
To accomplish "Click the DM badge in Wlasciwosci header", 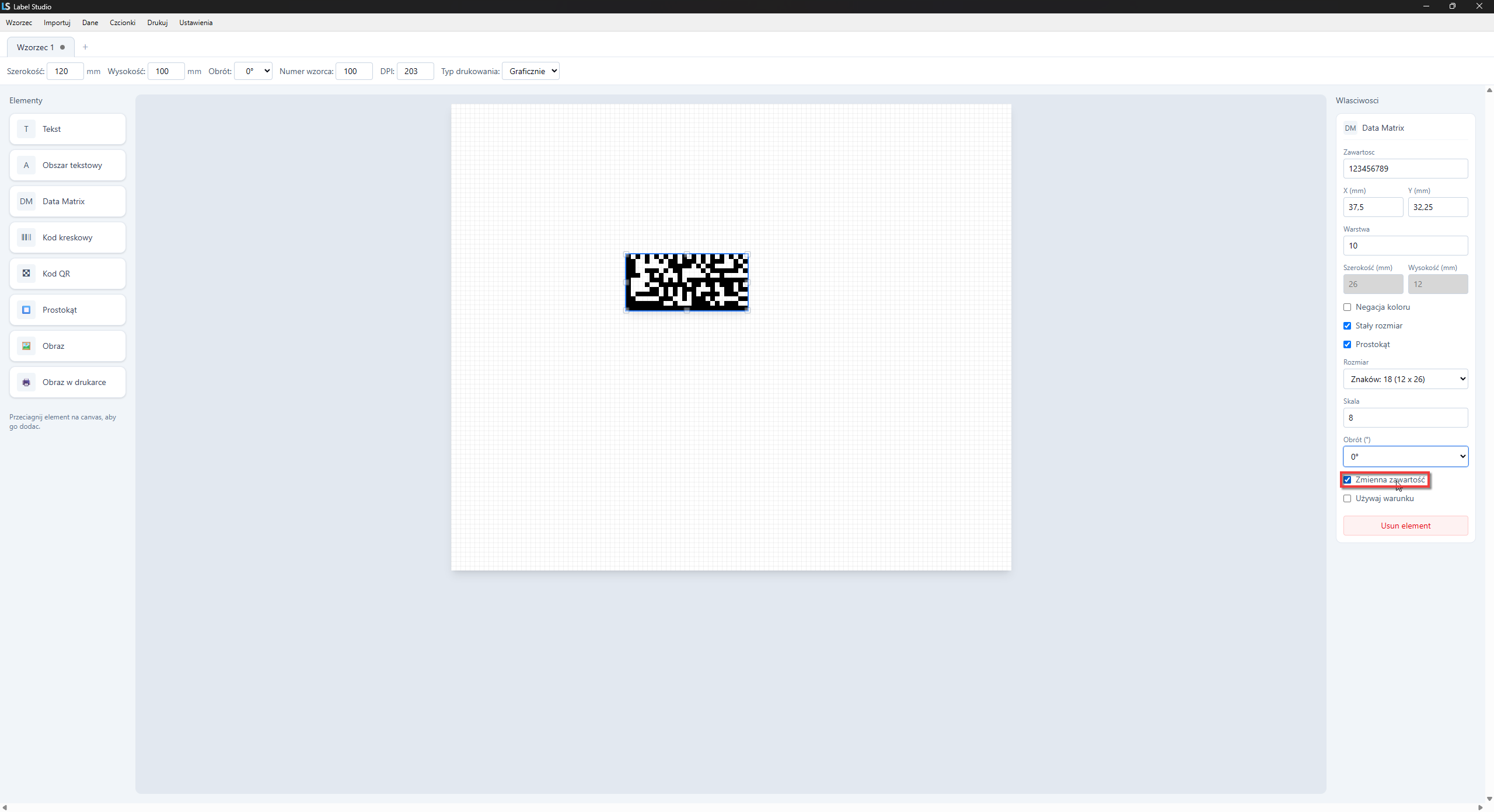I will pyautogui.click(x=1350, y=128).
